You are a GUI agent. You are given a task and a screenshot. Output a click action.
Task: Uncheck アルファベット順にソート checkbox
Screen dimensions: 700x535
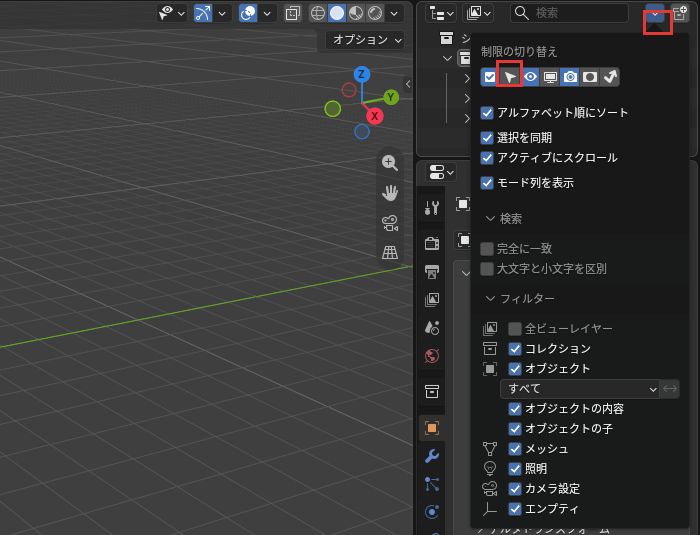coord(487,113)
